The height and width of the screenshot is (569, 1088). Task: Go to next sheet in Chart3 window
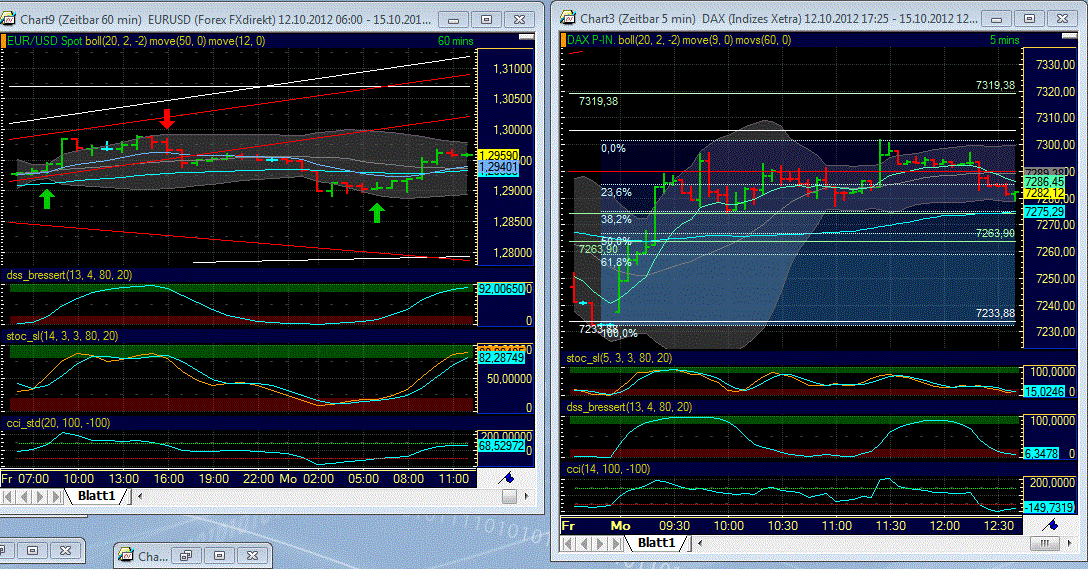[600, 543]
